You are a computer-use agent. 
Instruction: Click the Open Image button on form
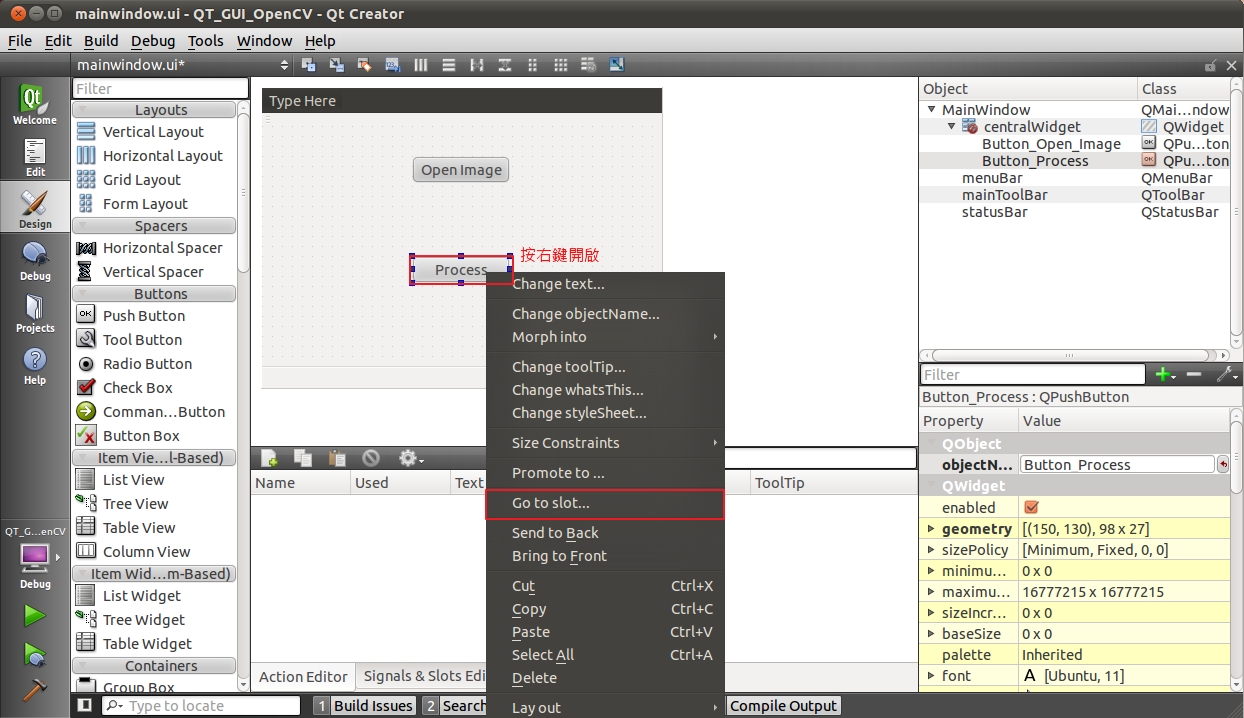coord(461,170)
